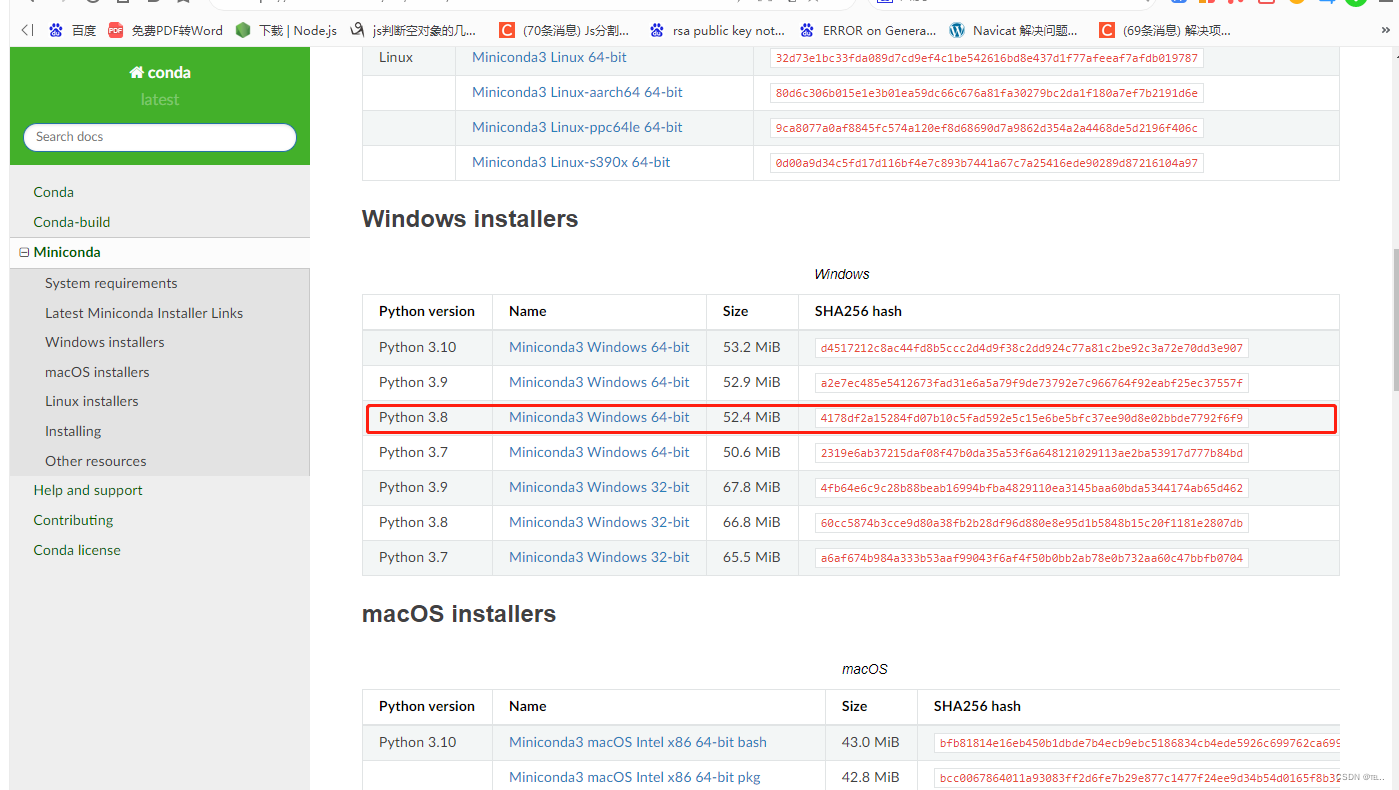Image resolution: width=1399 pixels, height=790 pixels.
Task: Open the Miniconda3 Linux 64-bit link
Action: (x=548, y=57)
